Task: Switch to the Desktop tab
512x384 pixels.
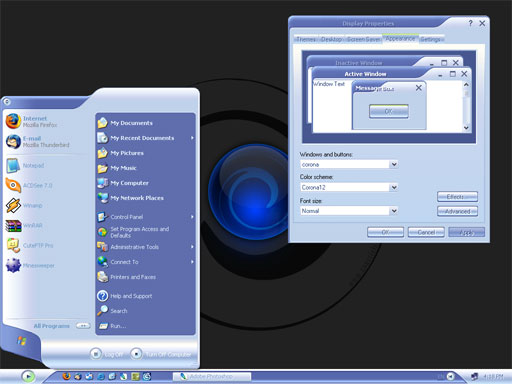Action: 331,39
